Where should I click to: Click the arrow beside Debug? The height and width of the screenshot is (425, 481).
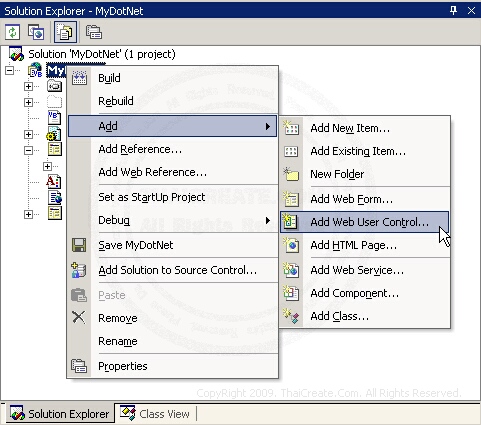click(268, 220)
